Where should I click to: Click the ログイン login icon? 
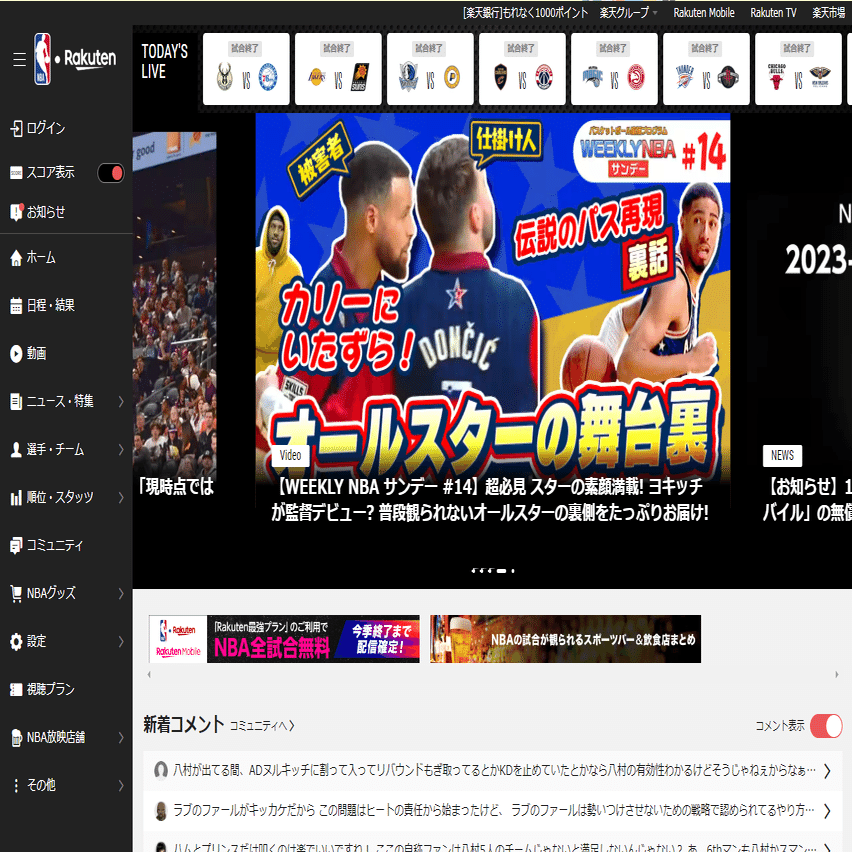[16, 128]
